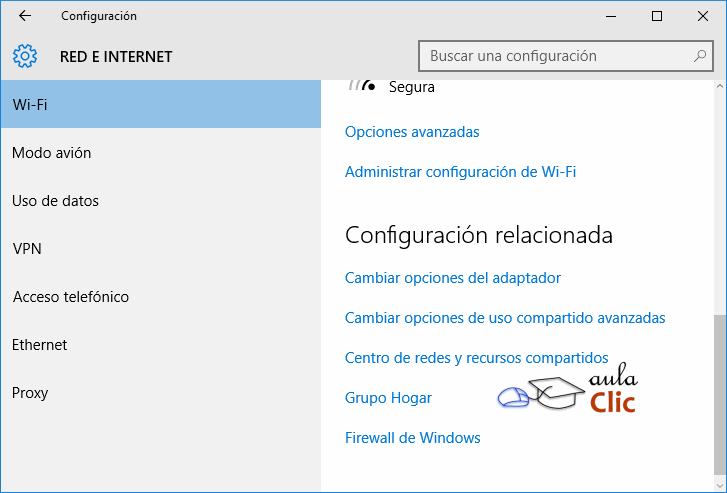Go to Uso de datos section
Screen dimensions: 727x493
[55, 201]
